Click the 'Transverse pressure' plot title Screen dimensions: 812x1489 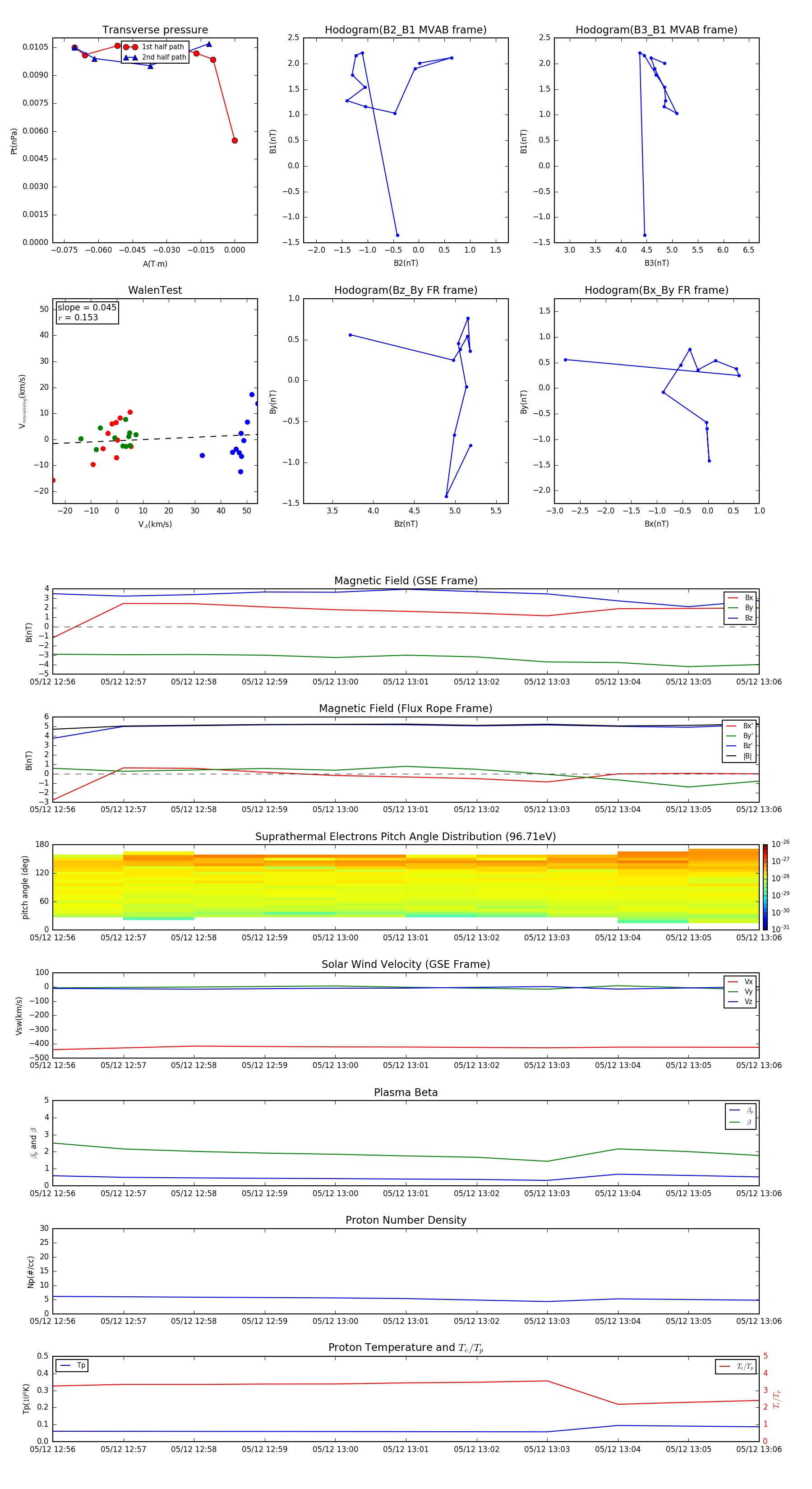coord(155,29)
